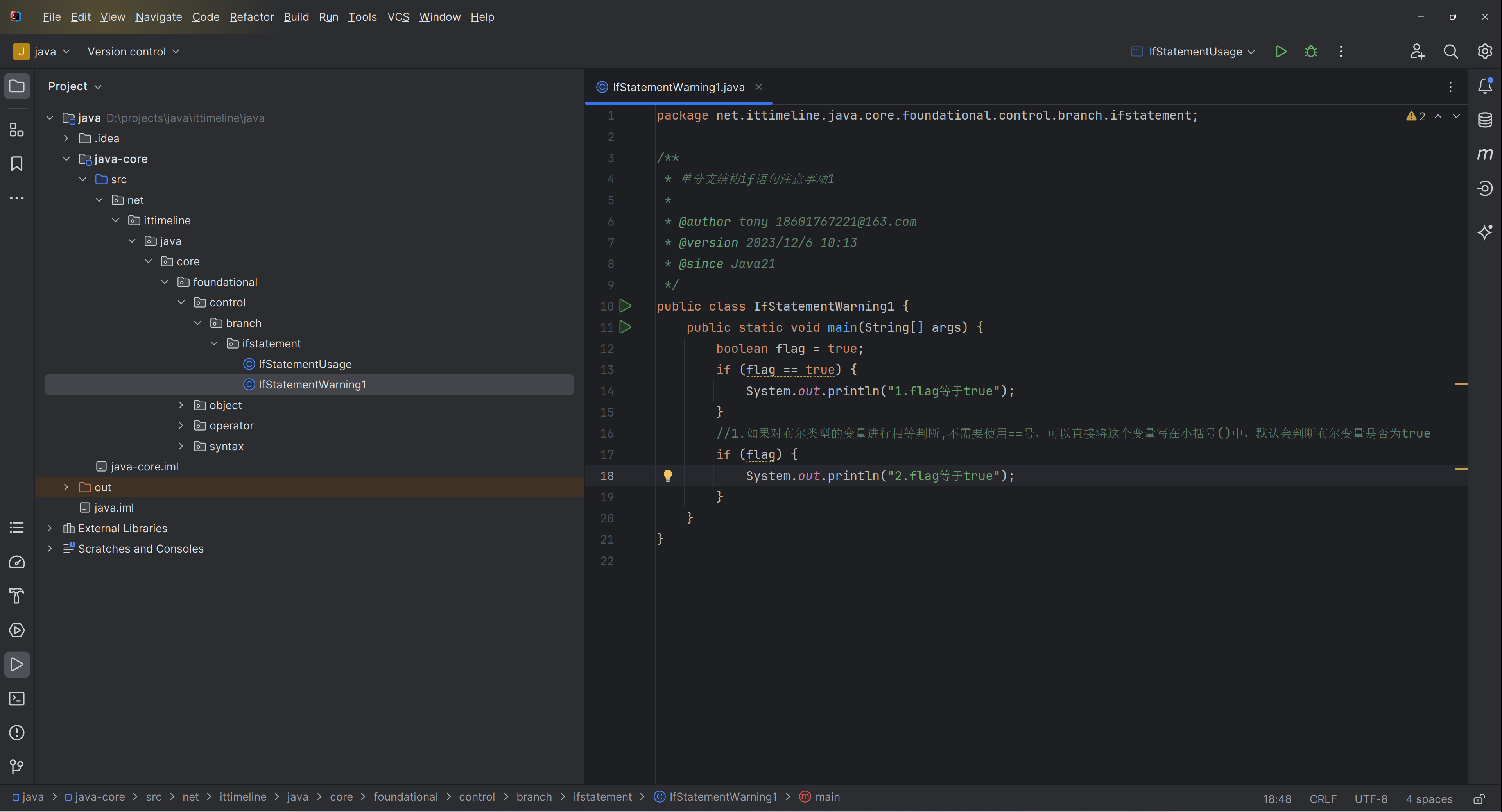
Task: Open the Run tool window in sidebar
Action: point(17,665)
